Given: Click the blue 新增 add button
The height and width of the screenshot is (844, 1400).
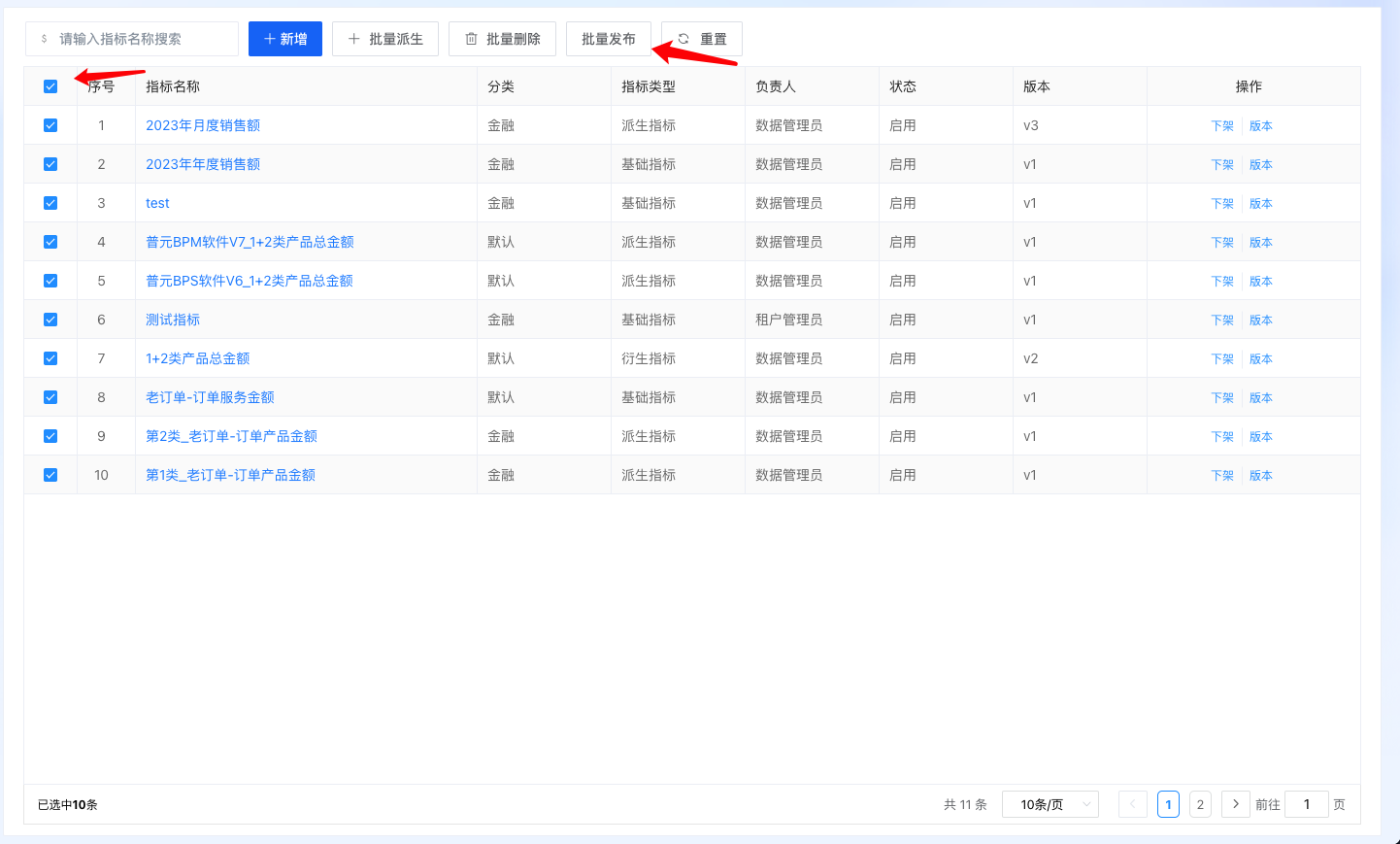Looking at the screenshot, I should 284,39.
